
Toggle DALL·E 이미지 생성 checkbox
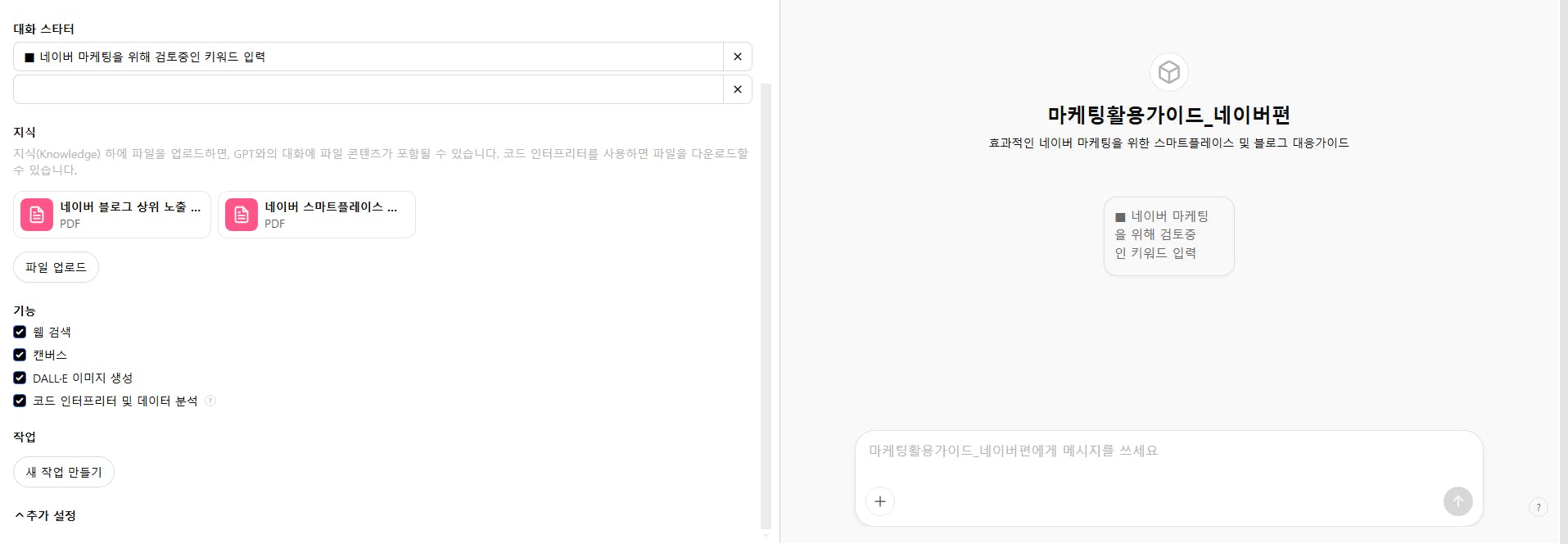[x=20, y=378]
